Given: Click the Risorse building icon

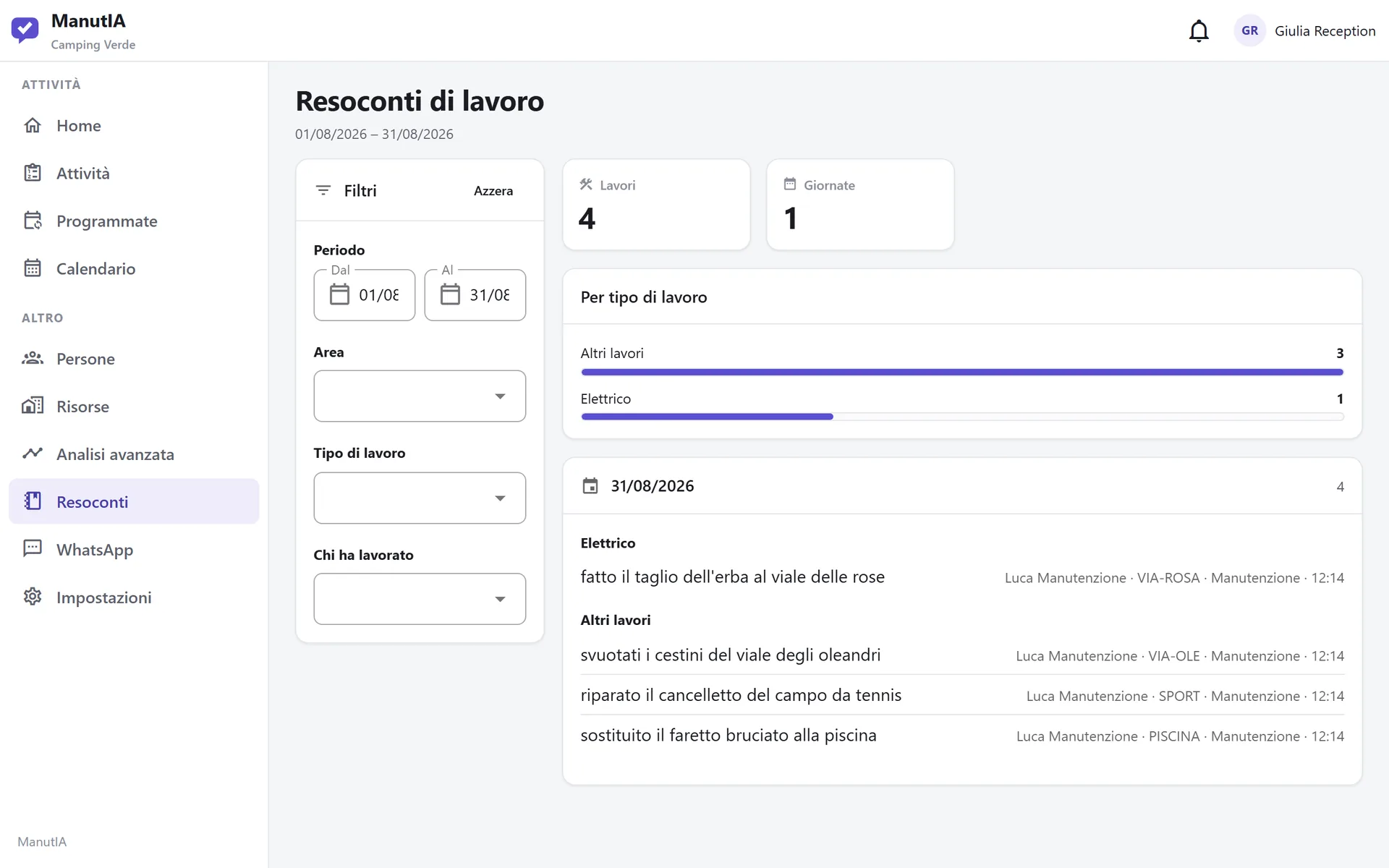Looking at the screenshot, I should coord(33,406).
